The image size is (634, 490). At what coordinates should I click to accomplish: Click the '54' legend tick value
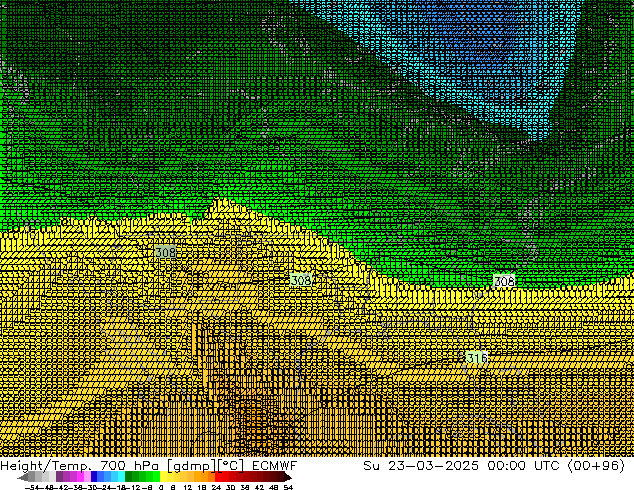point(288,488)
